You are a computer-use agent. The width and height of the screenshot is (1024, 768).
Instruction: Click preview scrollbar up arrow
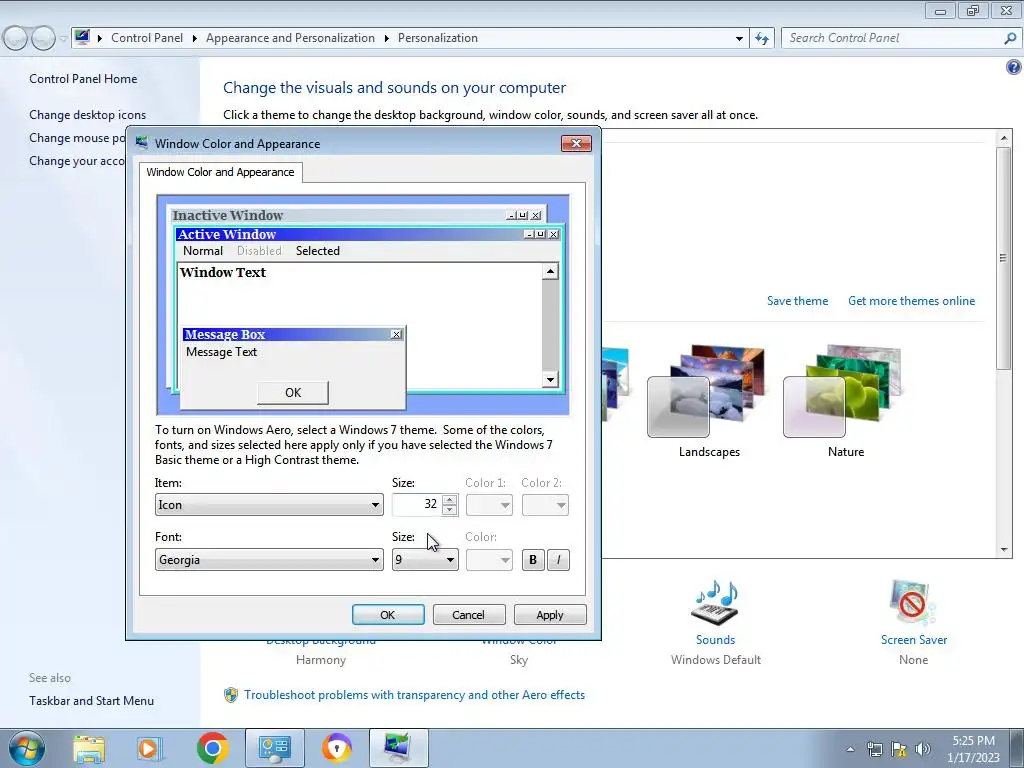pyautogui.click(x=551, y=272)
